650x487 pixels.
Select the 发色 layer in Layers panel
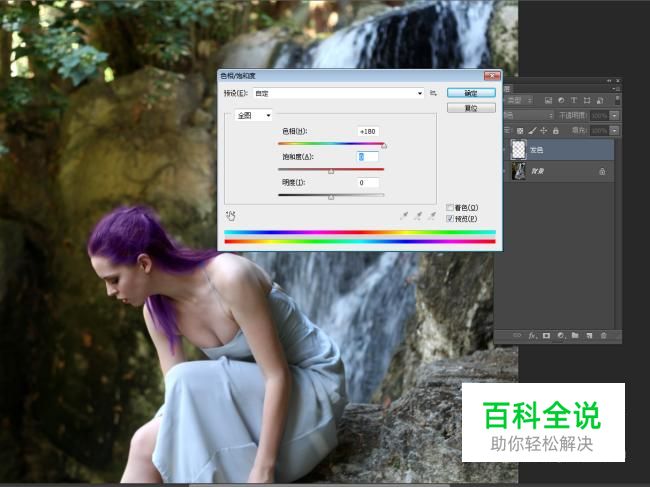pyautogui.click(x=559, y=150)
